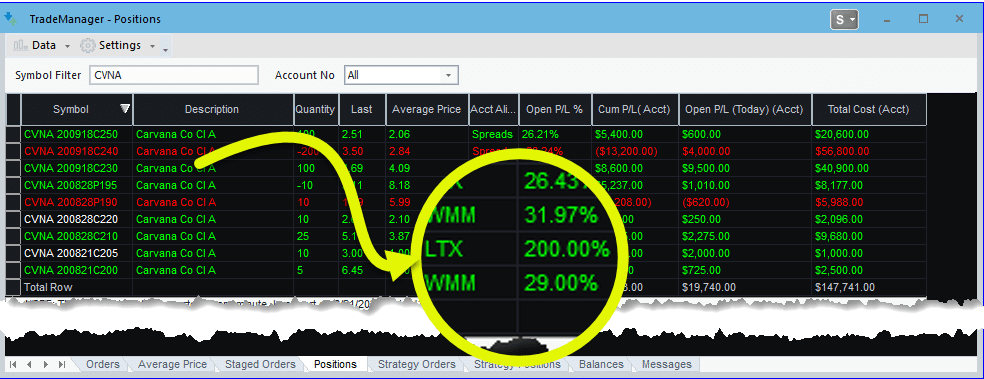Jump to first sheet tab arrow

[x=13, y=365]
